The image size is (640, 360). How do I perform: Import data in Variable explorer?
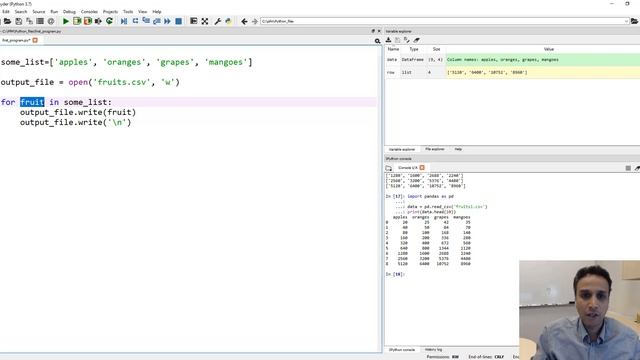click(388, 40)
